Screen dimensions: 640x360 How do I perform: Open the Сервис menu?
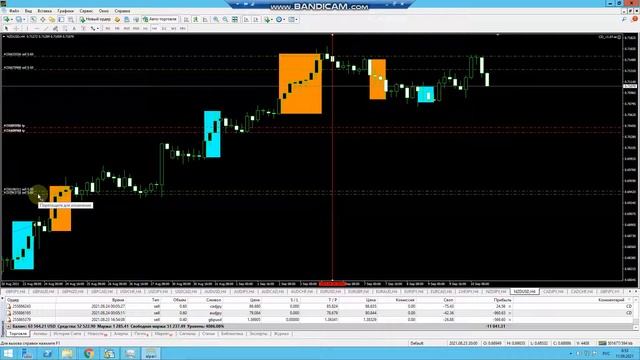(x=86, y=11)
